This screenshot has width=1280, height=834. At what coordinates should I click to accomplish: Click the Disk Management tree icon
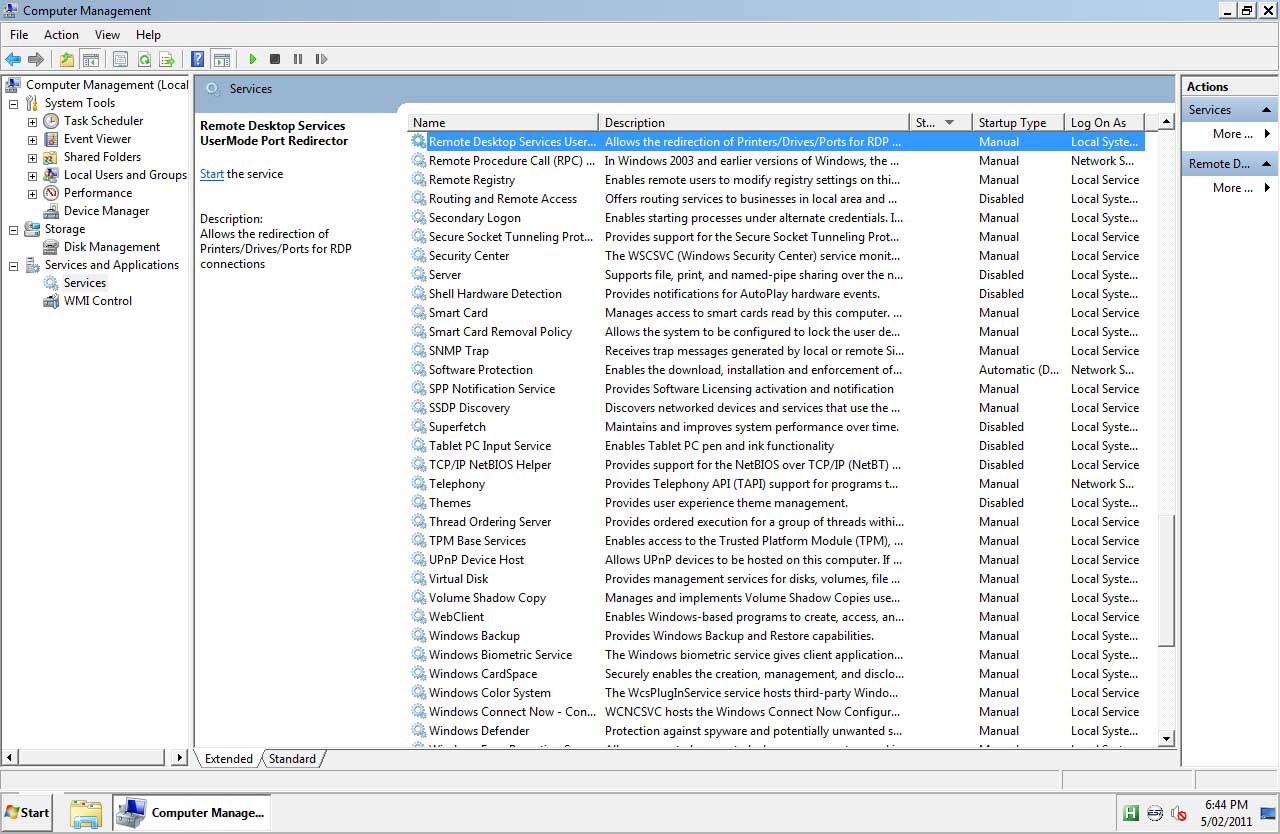pyautogui.click(x=51, y=247)
